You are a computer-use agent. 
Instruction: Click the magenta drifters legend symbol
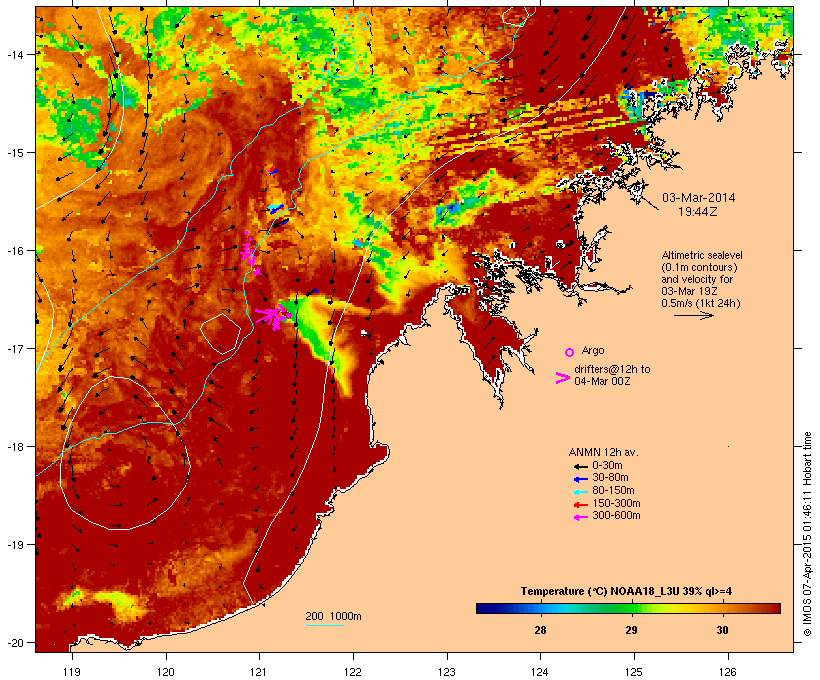pyautogui.click(x=562, y=378)
